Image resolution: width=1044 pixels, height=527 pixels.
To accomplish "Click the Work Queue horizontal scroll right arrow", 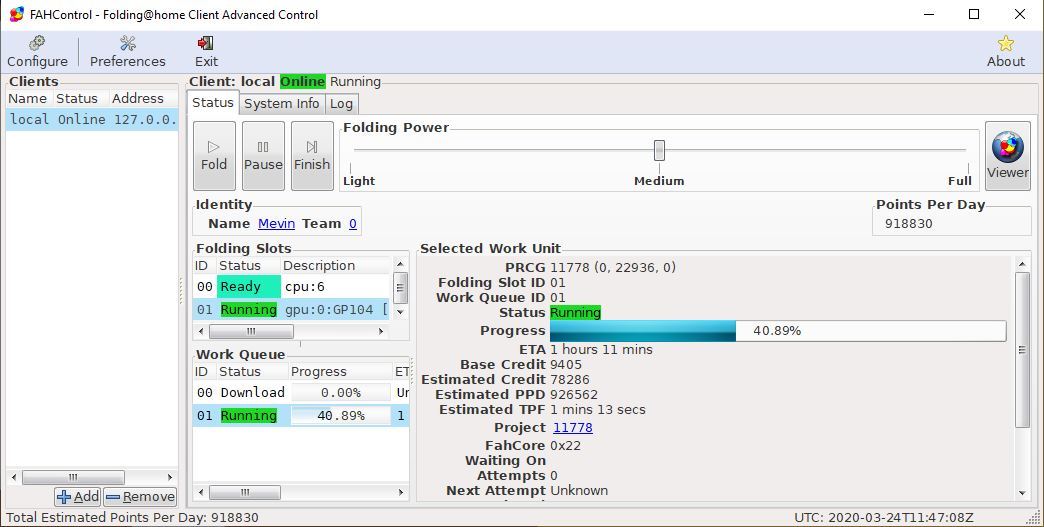I will pyautogui.click(x=401, y=492).
